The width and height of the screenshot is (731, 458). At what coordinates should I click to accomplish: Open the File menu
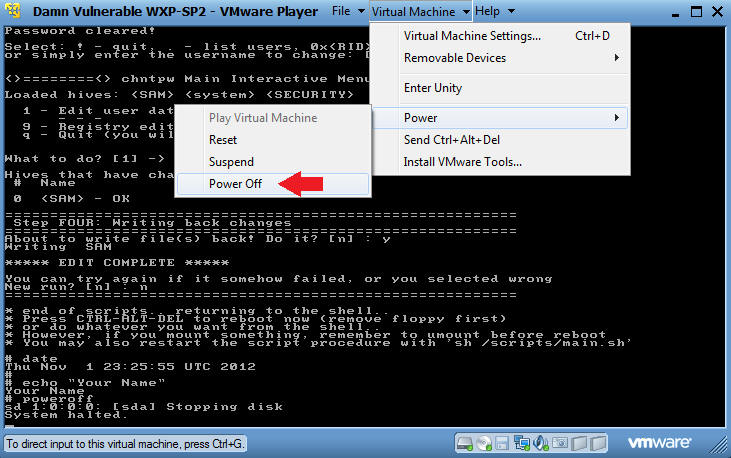[341, 11]
